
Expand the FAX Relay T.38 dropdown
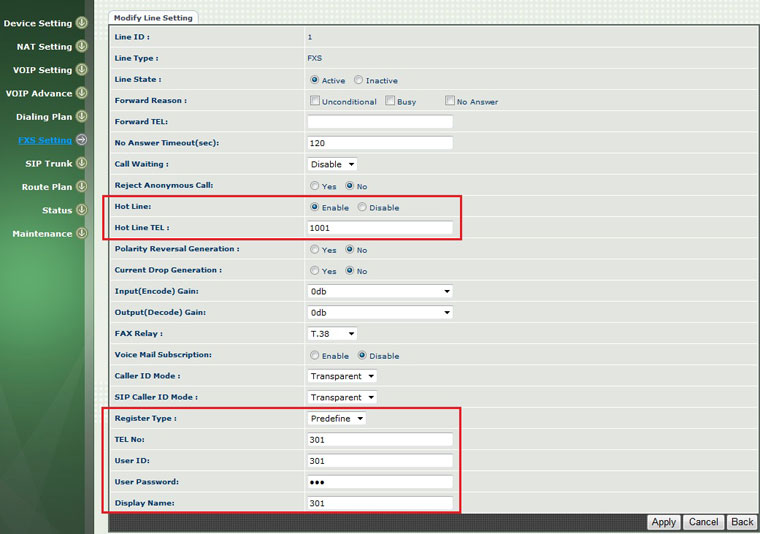332,334
